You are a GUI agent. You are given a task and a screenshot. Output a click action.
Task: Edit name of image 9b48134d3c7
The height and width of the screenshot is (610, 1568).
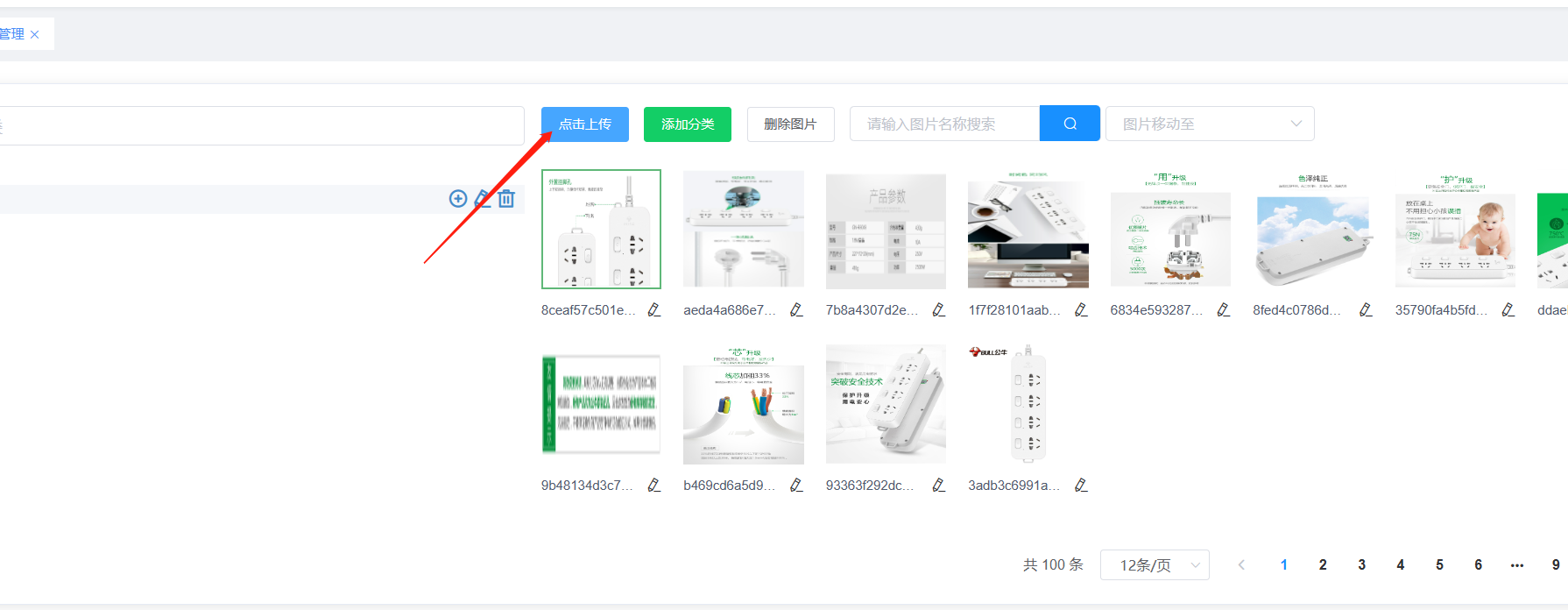[653, 485]
